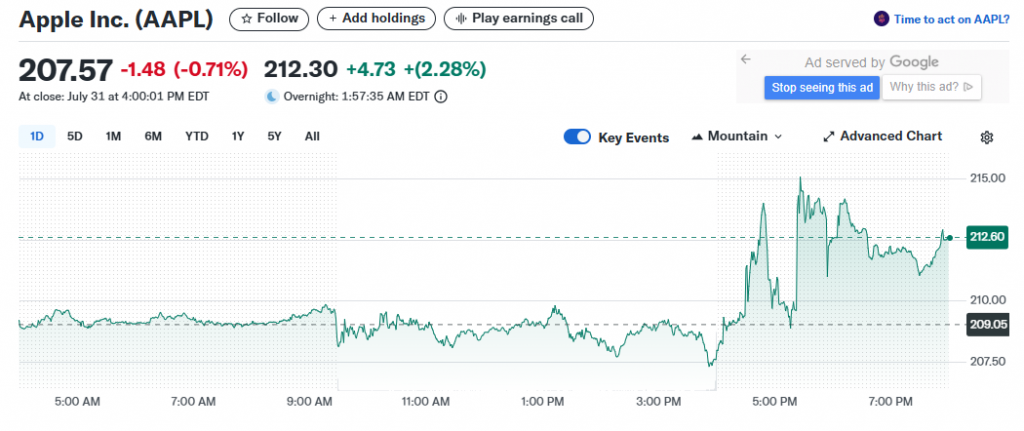Choose the YTD range

(197, 136)
